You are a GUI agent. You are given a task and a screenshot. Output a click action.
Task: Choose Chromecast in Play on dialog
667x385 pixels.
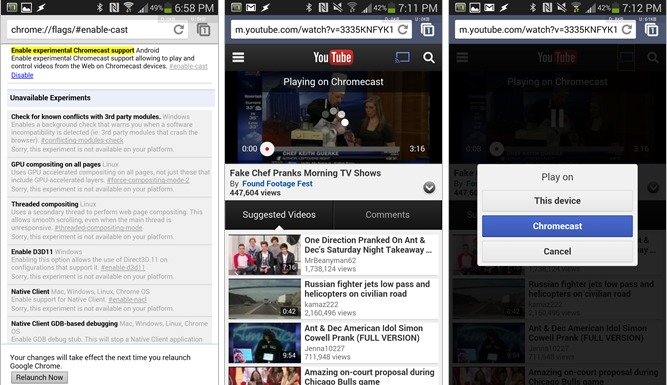click(x=557, y=226)
